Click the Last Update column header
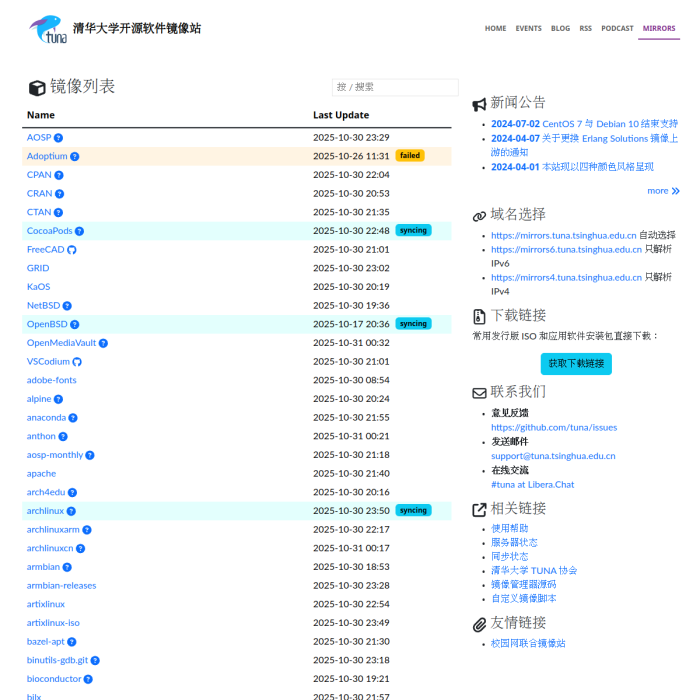Image resolution: width=700 pixels, height=700 pixels. point(341,115)
